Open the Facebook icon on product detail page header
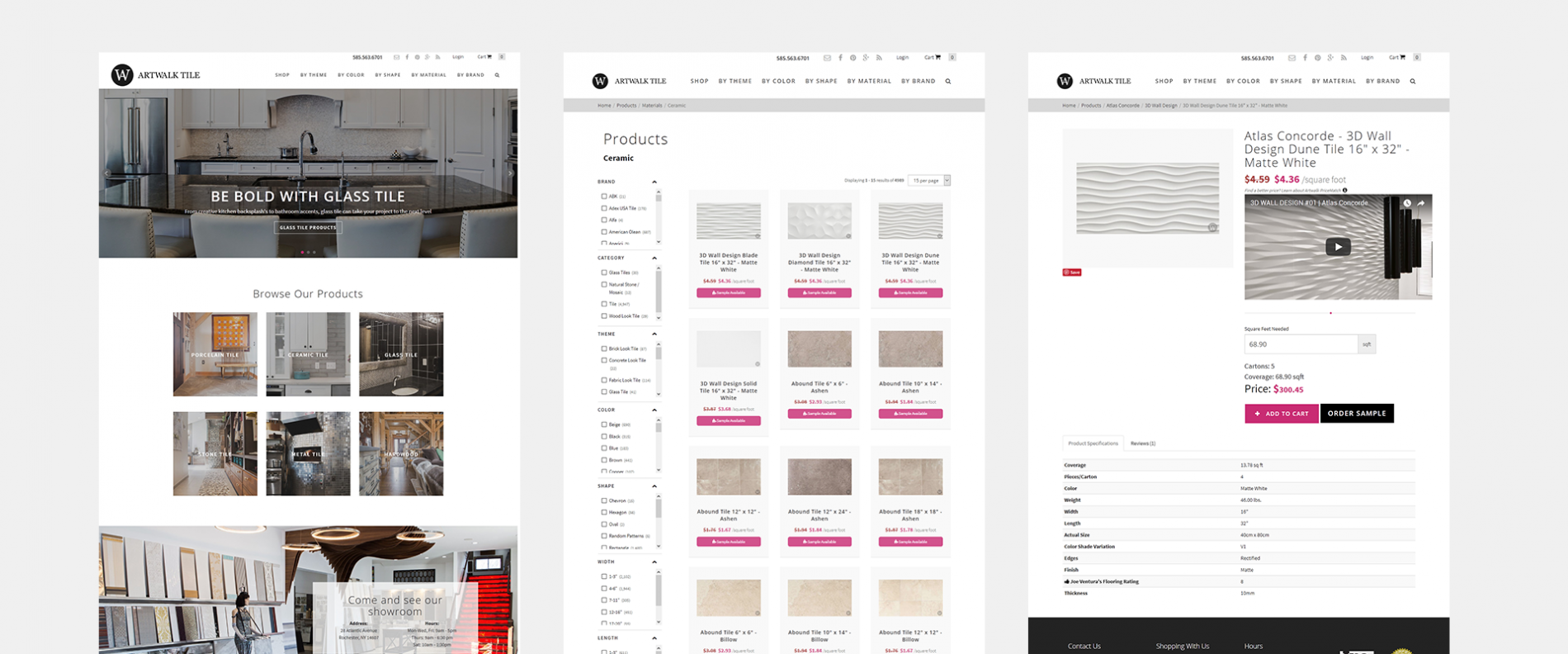Image resolution: width=1568 pixels, height=654 pixels. coord(1305,58)
